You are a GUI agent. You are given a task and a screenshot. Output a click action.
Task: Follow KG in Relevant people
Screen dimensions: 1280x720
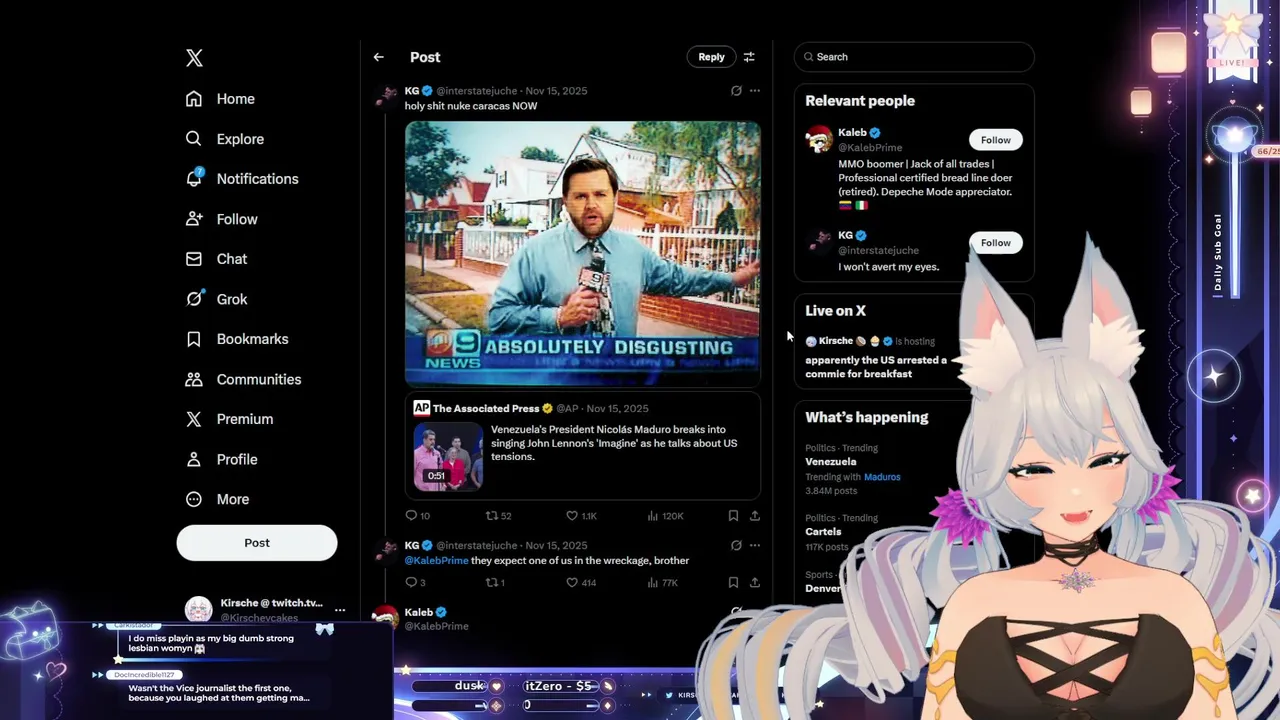click(995, 243)
